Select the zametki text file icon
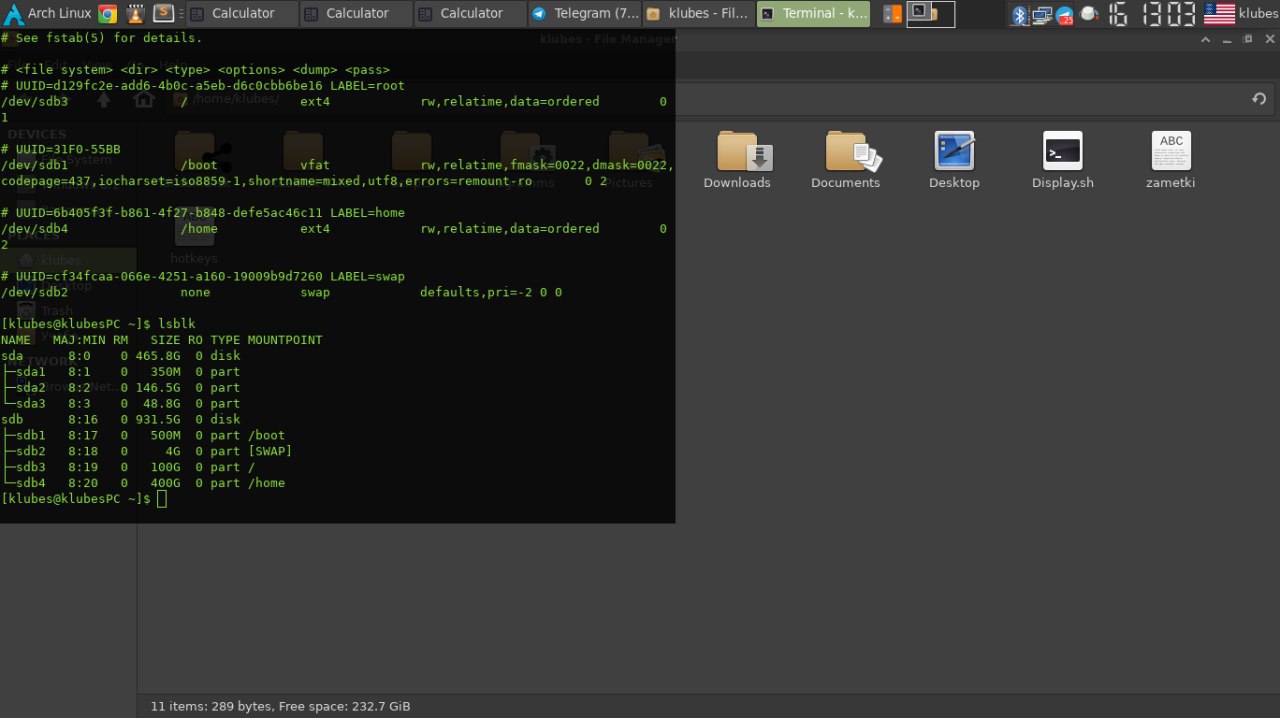The image size is (1280, 718). click(1171, 151)
